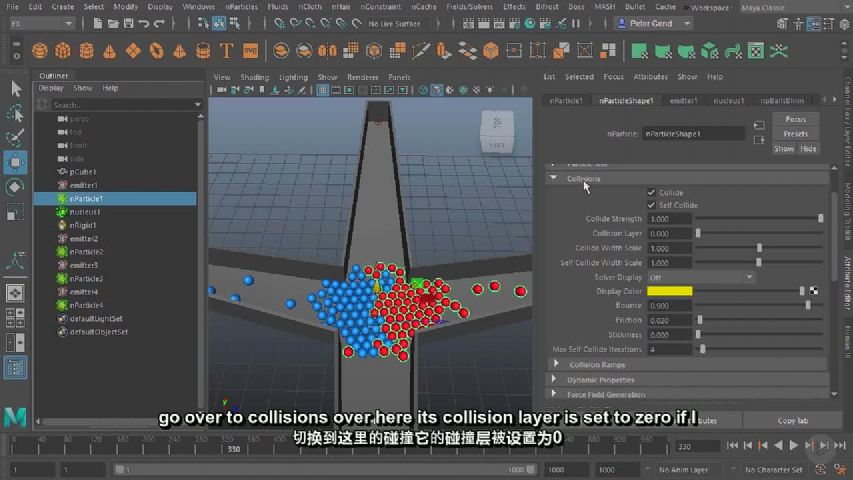Click the Copy Tab button

[x=793, y=420]
